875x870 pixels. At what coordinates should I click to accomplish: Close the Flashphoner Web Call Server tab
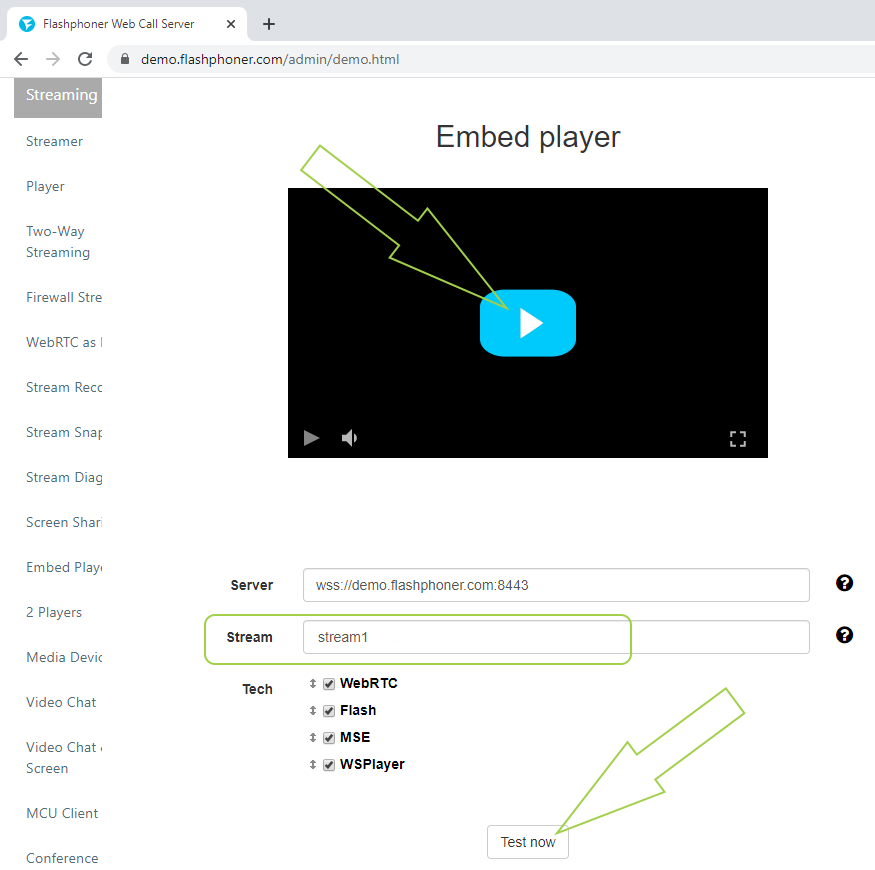pyautogui.click(x=231, y=24)
